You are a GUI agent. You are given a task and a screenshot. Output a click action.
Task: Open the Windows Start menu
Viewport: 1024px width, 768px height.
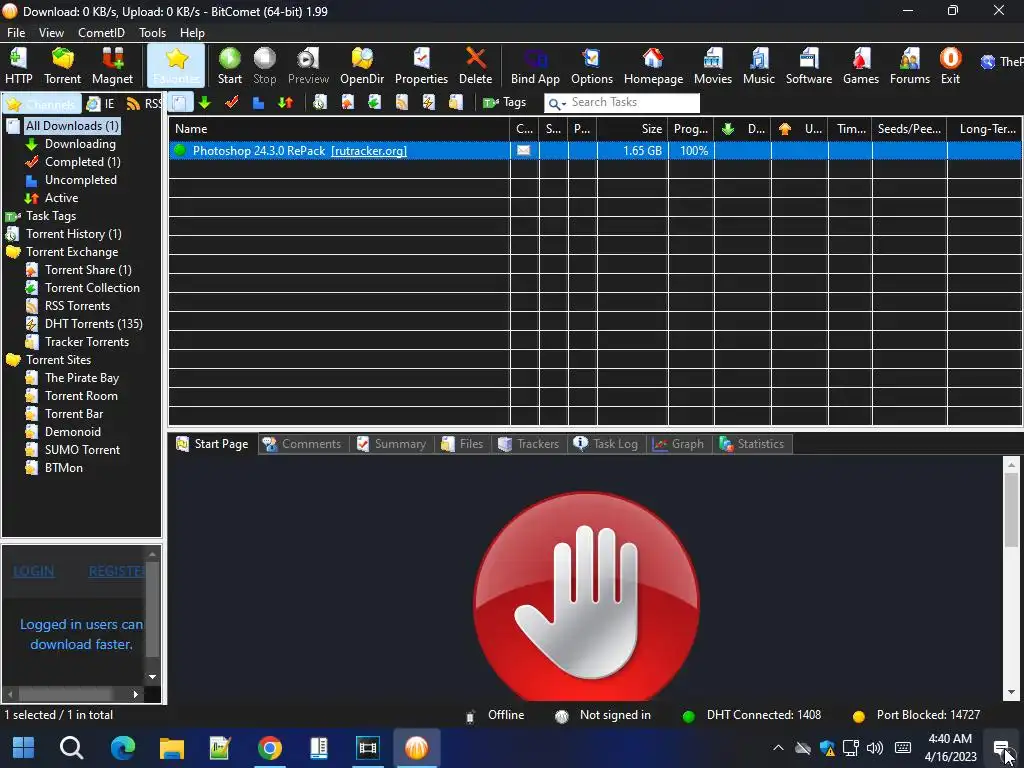pos(24,748)
